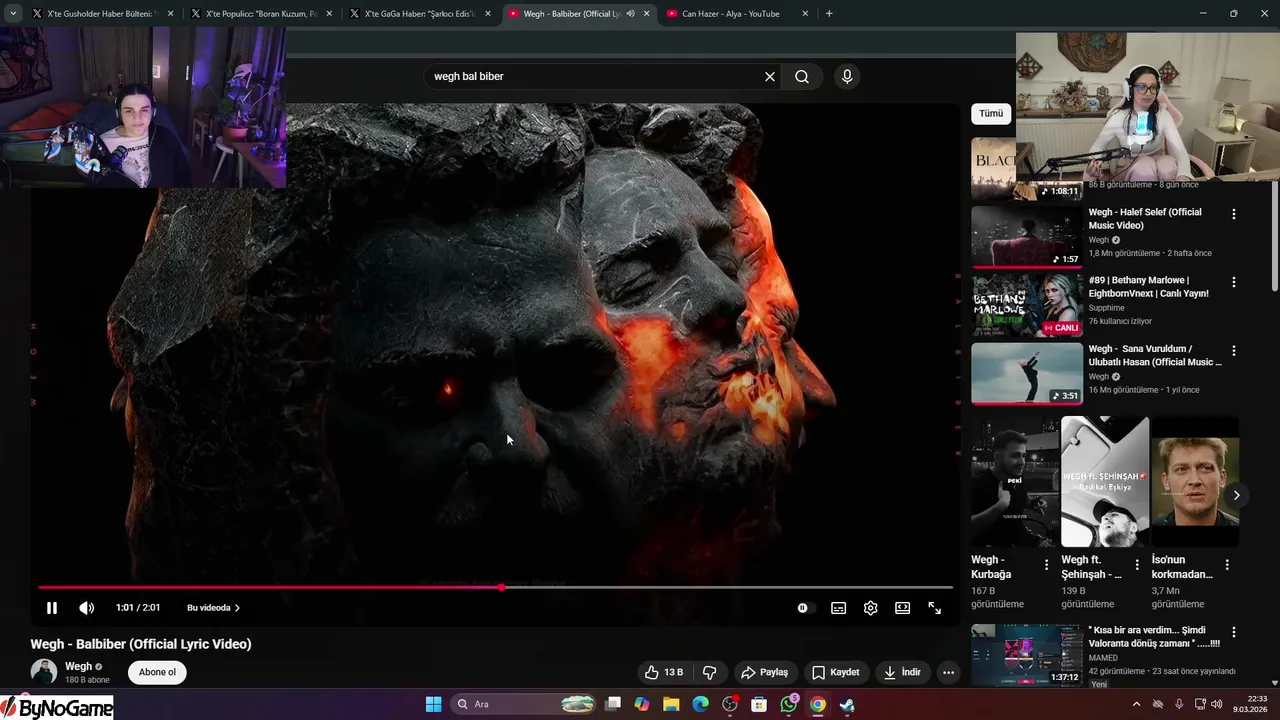
Task: Show next Shorts with arrow button
Action: point(1236,495)
